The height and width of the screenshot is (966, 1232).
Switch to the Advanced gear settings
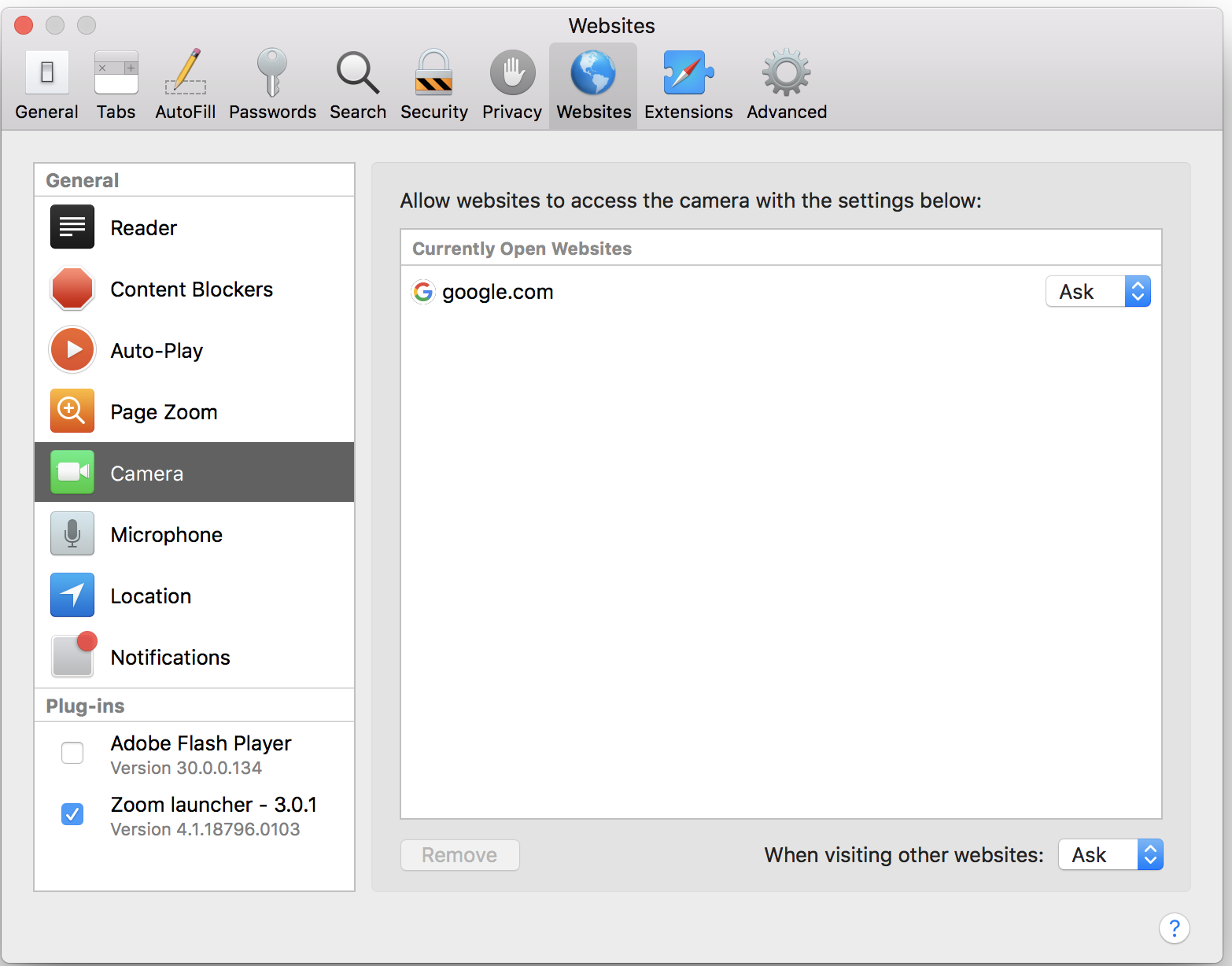point(785,83)
